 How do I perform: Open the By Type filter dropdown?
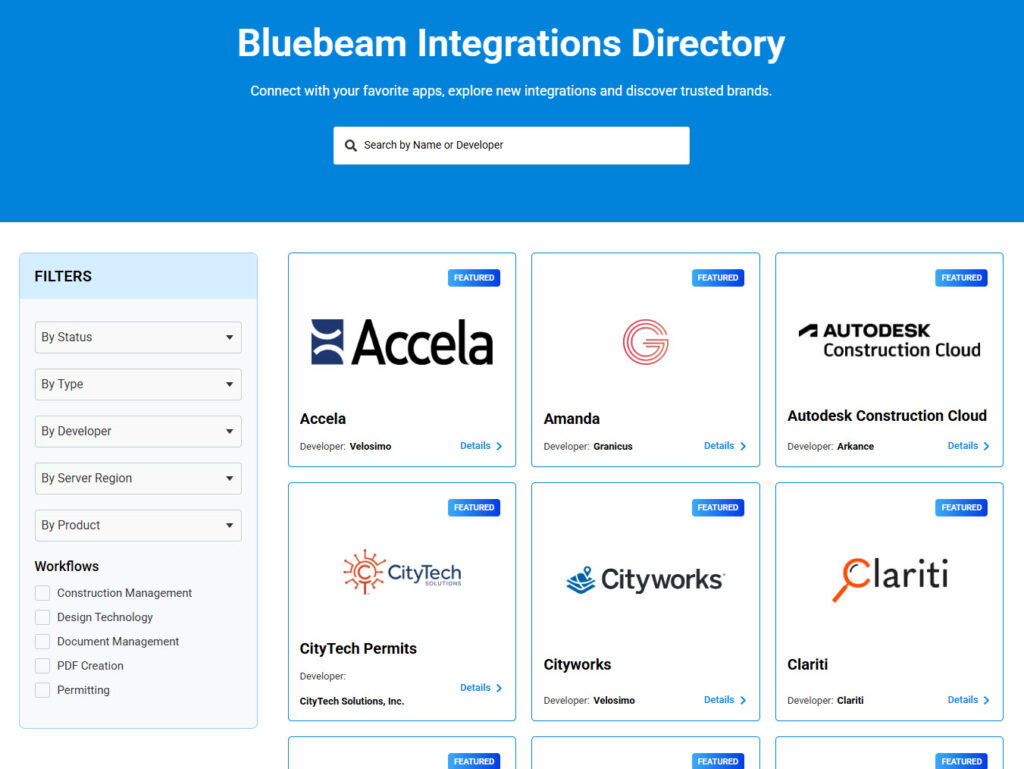click(138, 384)
